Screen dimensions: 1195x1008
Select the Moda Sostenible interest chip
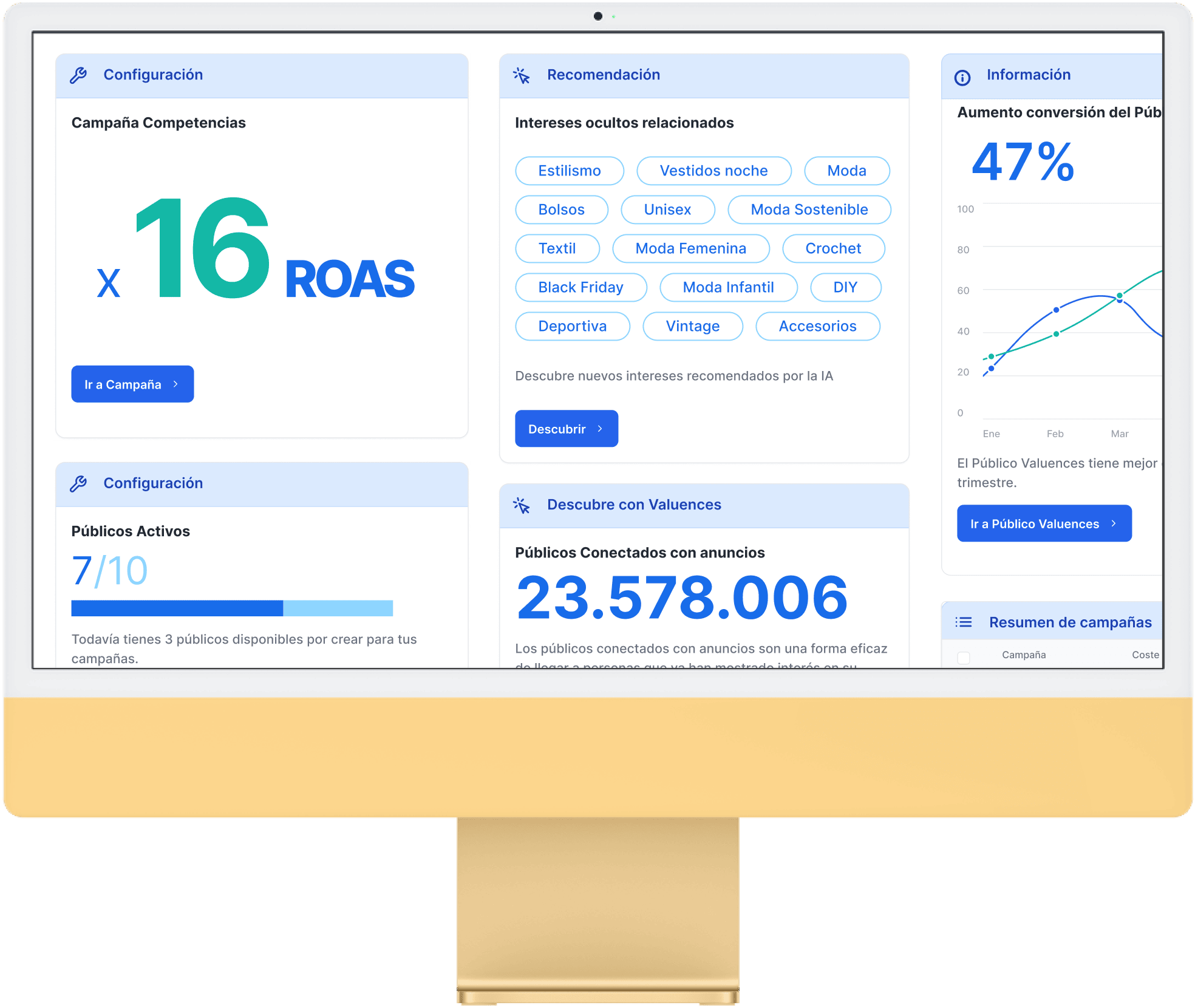809,209
